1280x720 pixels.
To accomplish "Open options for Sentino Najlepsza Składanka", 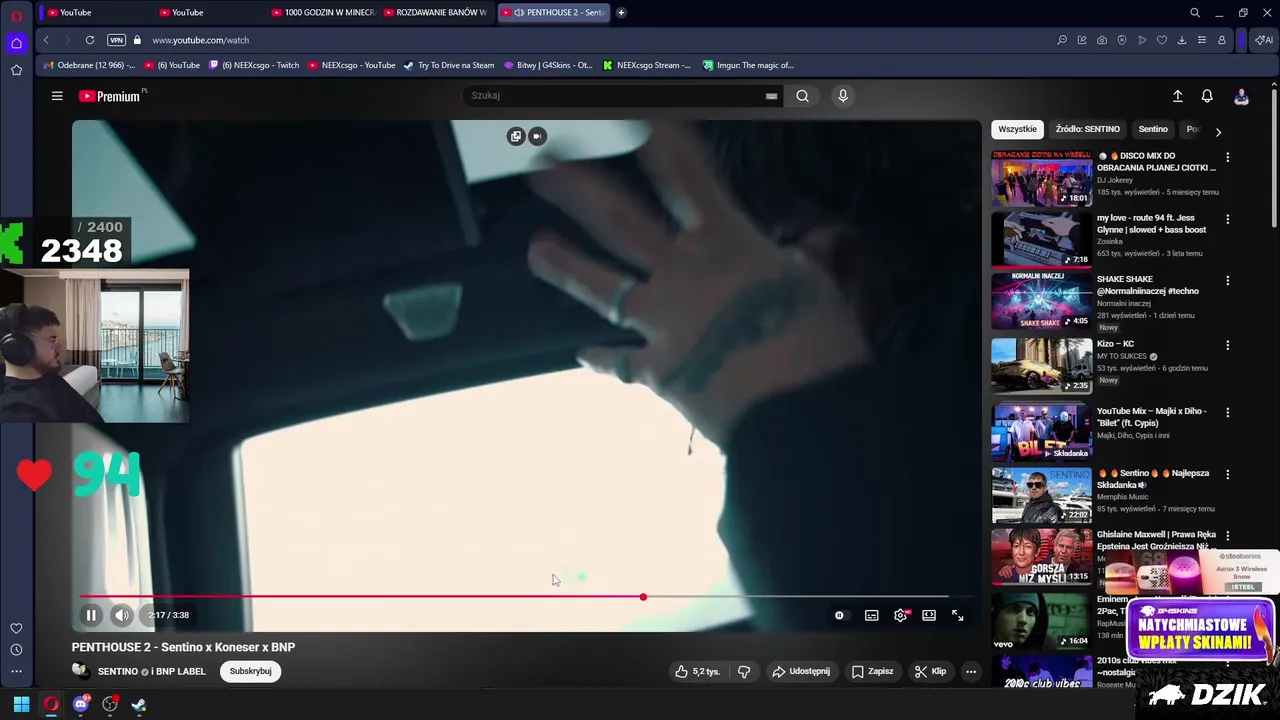I will coord(1227,474).
